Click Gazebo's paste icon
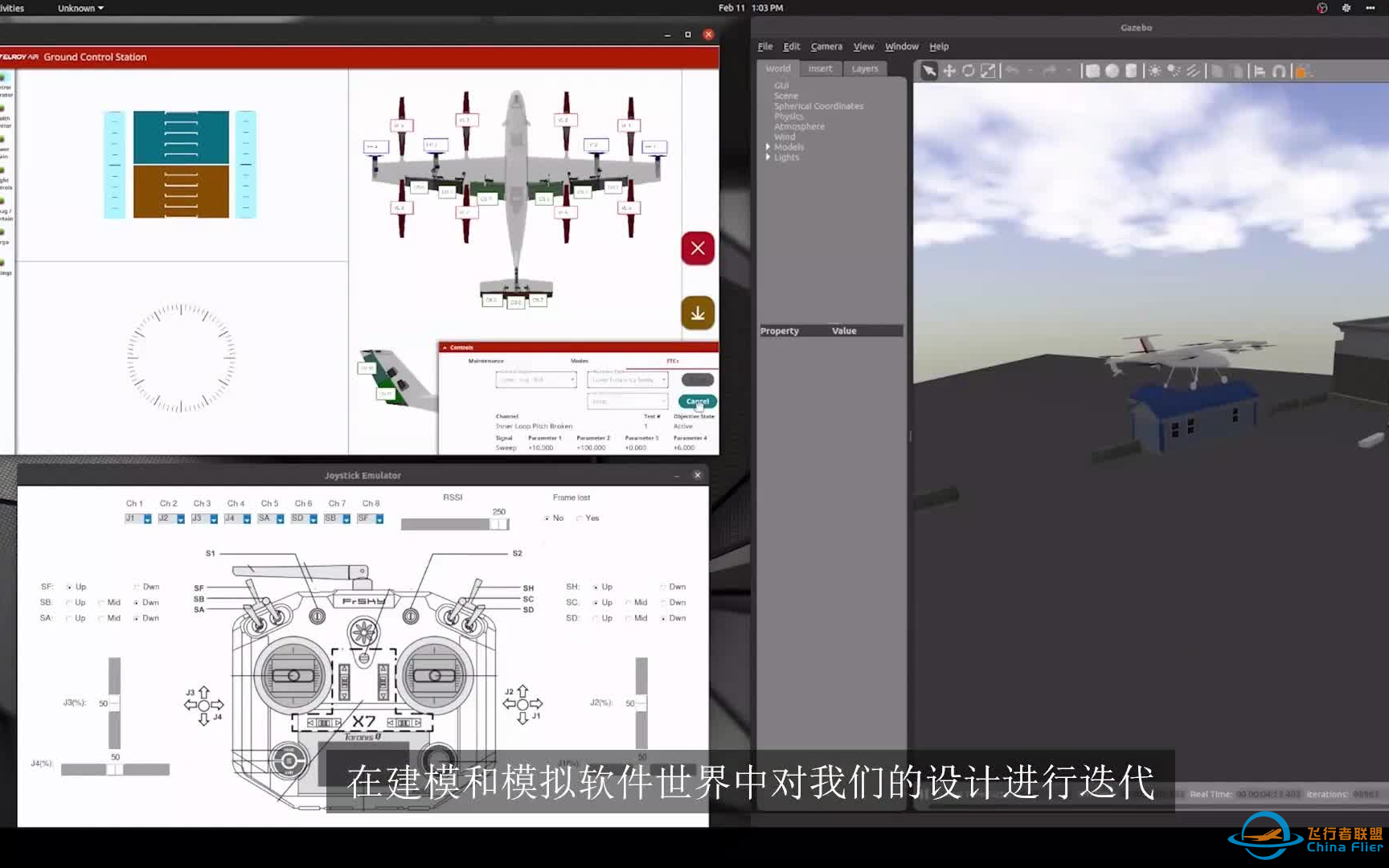 coord(1237,71)
